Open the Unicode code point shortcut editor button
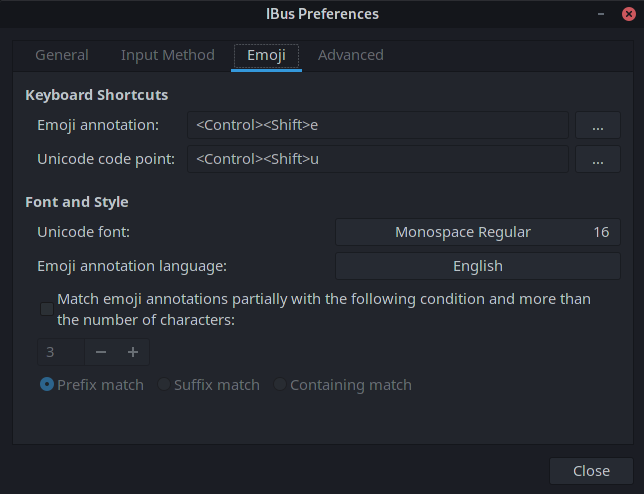 598,159
